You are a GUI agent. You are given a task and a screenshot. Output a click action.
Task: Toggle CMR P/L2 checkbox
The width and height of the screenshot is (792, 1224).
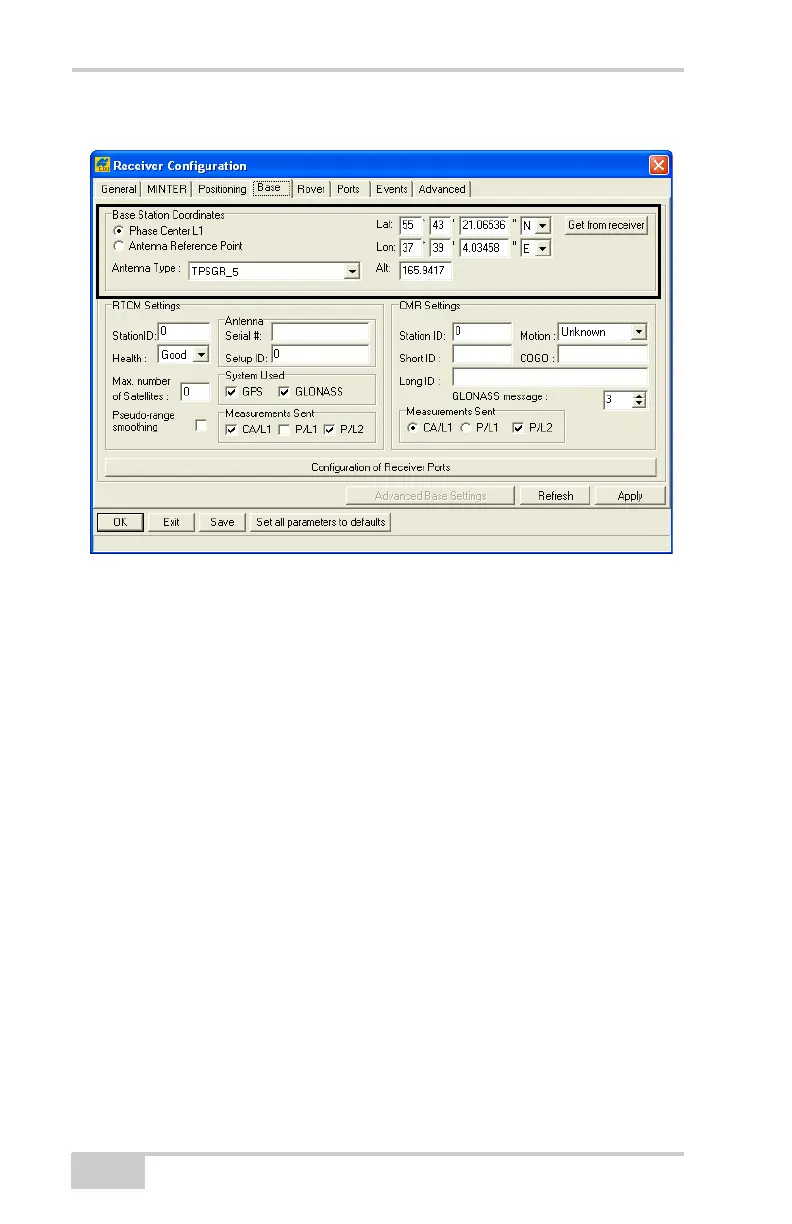[x=518, y=429]
